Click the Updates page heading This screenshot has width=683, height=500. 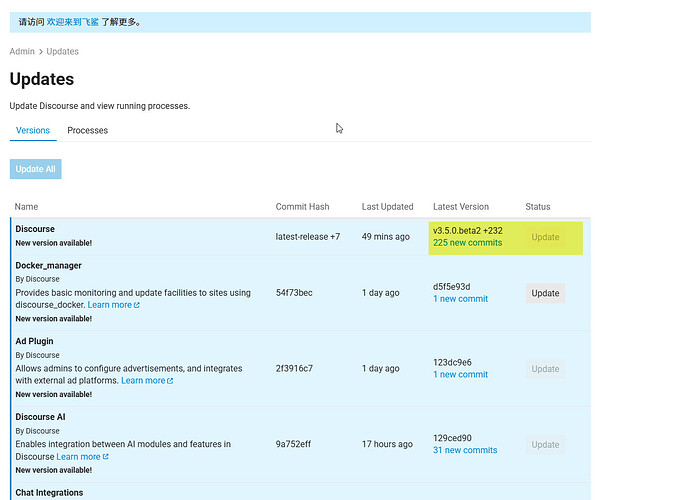coord(42,79)
